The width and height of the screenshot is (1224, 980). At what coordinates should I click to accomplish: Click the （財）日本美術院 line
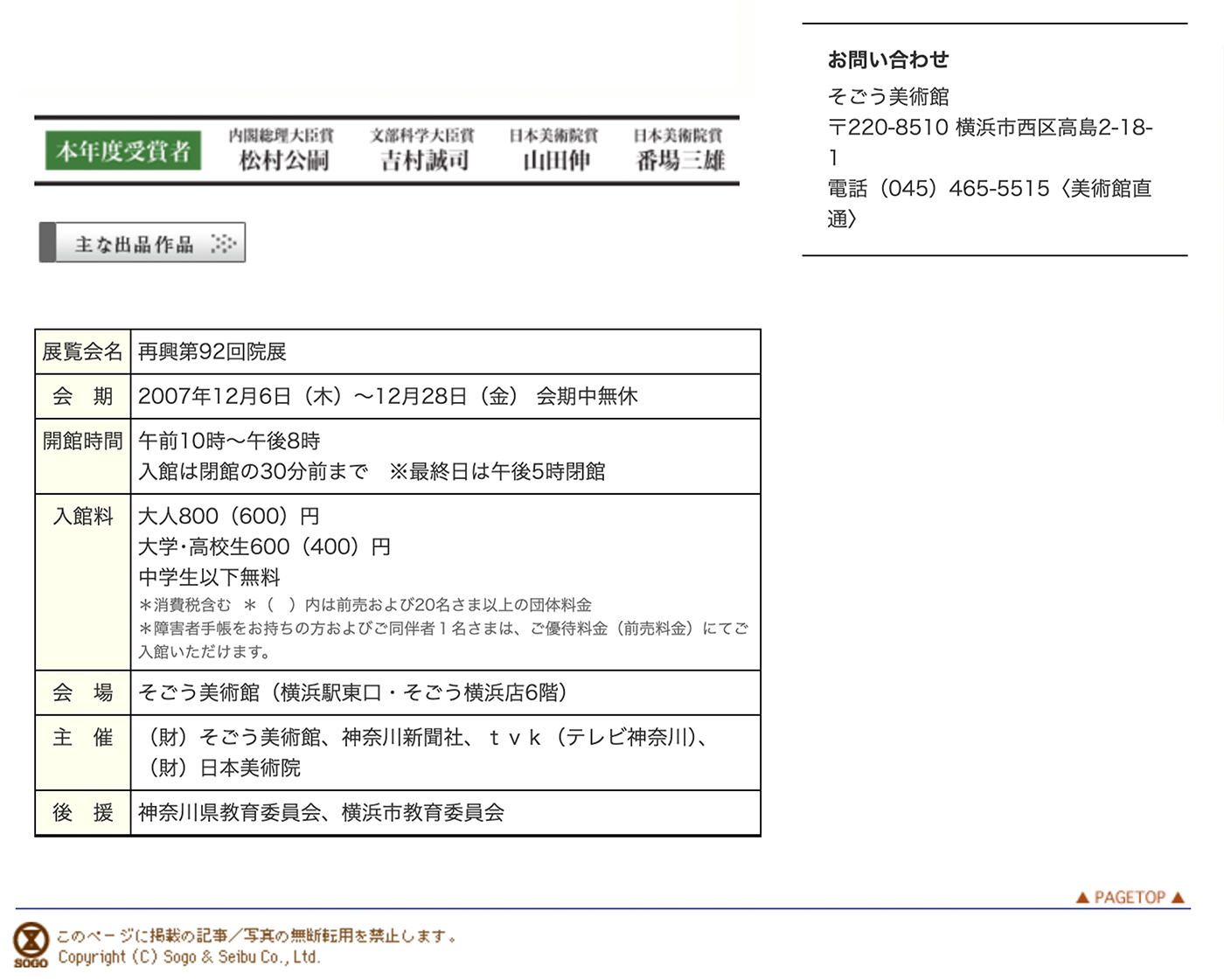coord(219,768)
